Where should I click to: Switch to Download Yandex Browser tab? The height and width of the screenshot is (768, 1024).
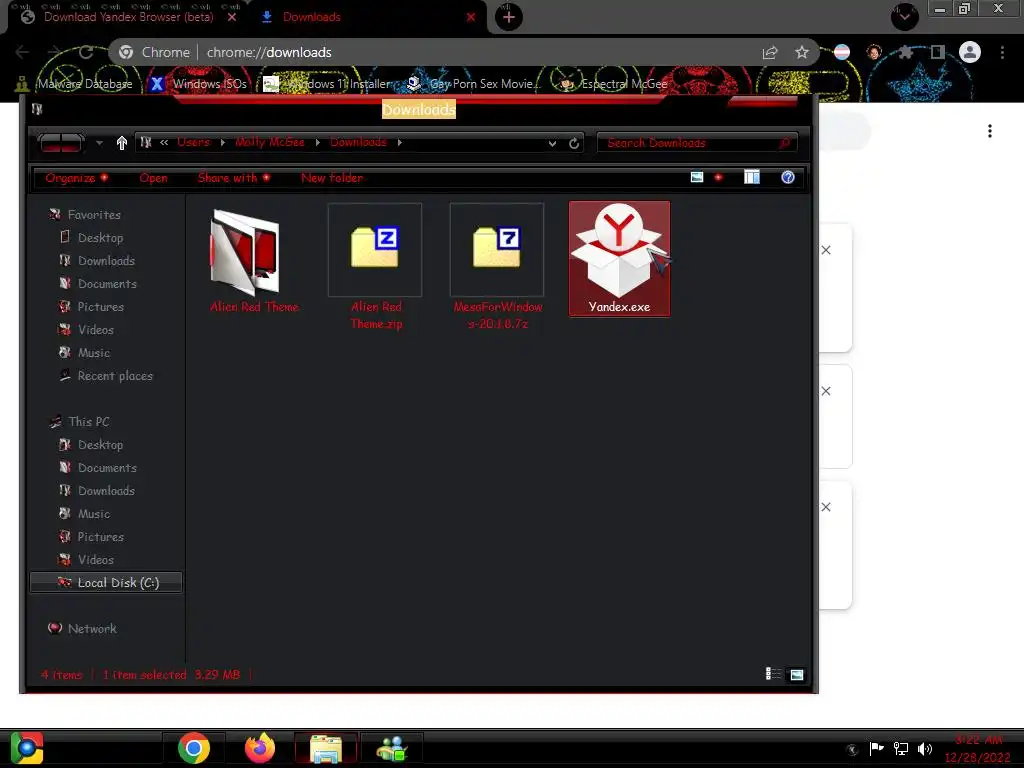[x=128, y=17]
